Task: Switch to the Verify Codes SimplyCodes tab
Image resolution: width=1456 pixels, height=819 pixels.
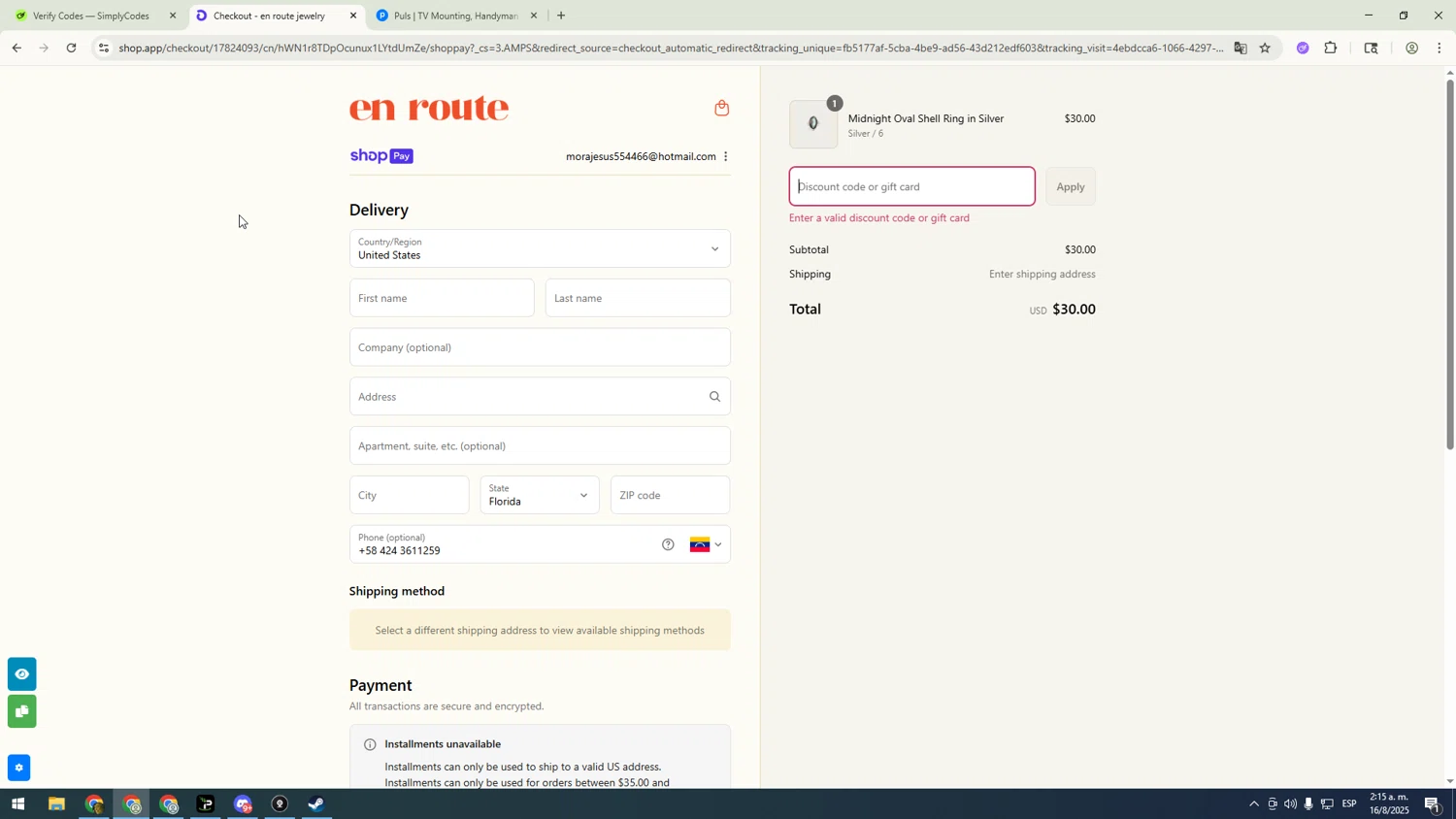Action: [x=93, y=16]
